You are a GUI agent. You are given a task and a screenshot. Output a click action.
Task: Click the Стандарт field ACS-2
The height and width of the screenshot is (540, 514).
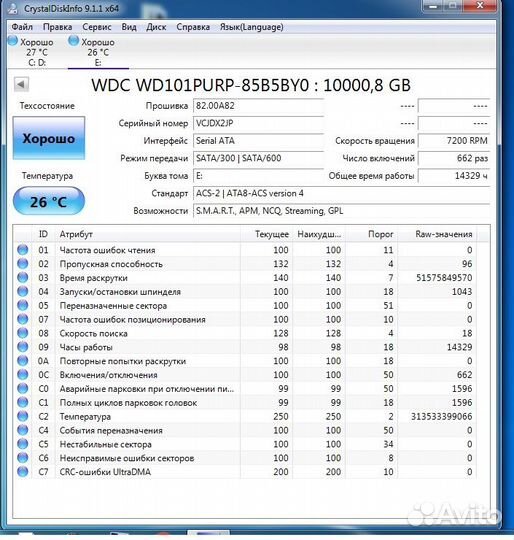tap(342, 194)
